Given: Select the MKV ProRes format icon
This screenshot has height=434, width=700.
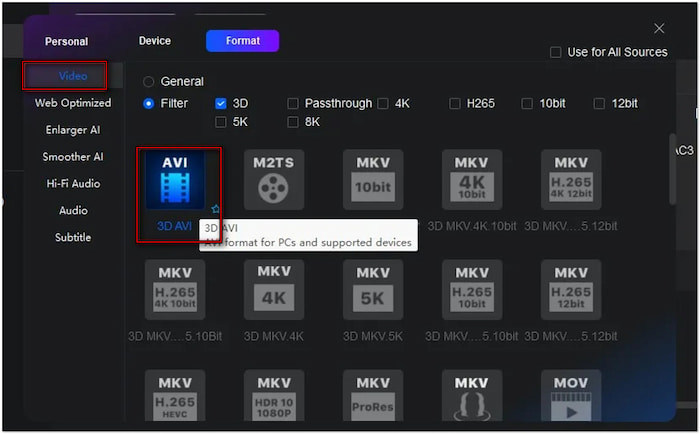Looking at the screenshot, I should 373,398.
